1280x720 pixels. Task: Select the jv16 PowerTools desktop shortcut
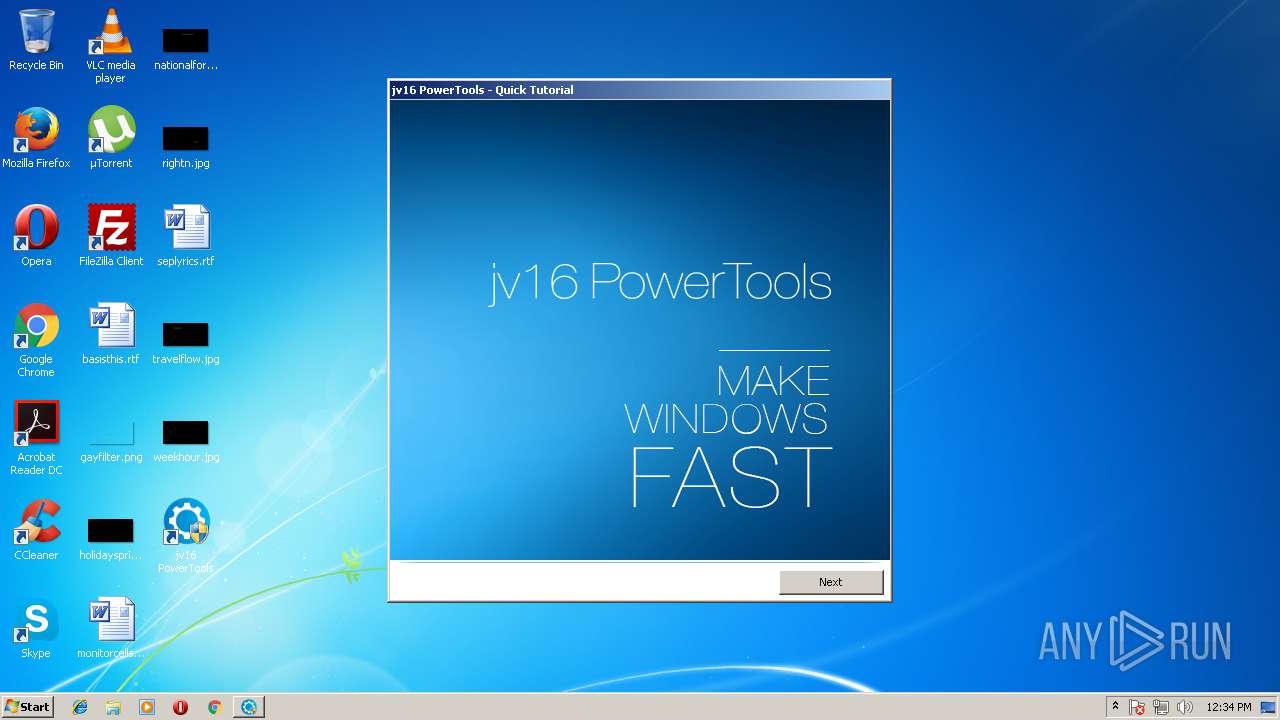tap(186, 536)
